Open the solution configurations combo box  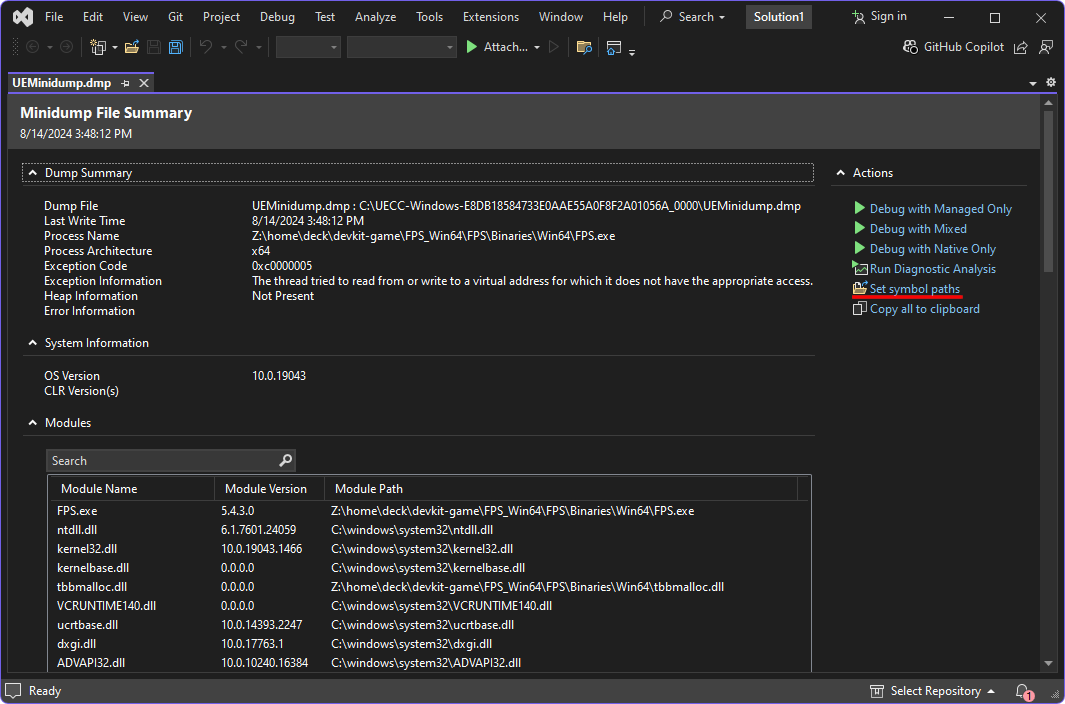pos(308,47)
